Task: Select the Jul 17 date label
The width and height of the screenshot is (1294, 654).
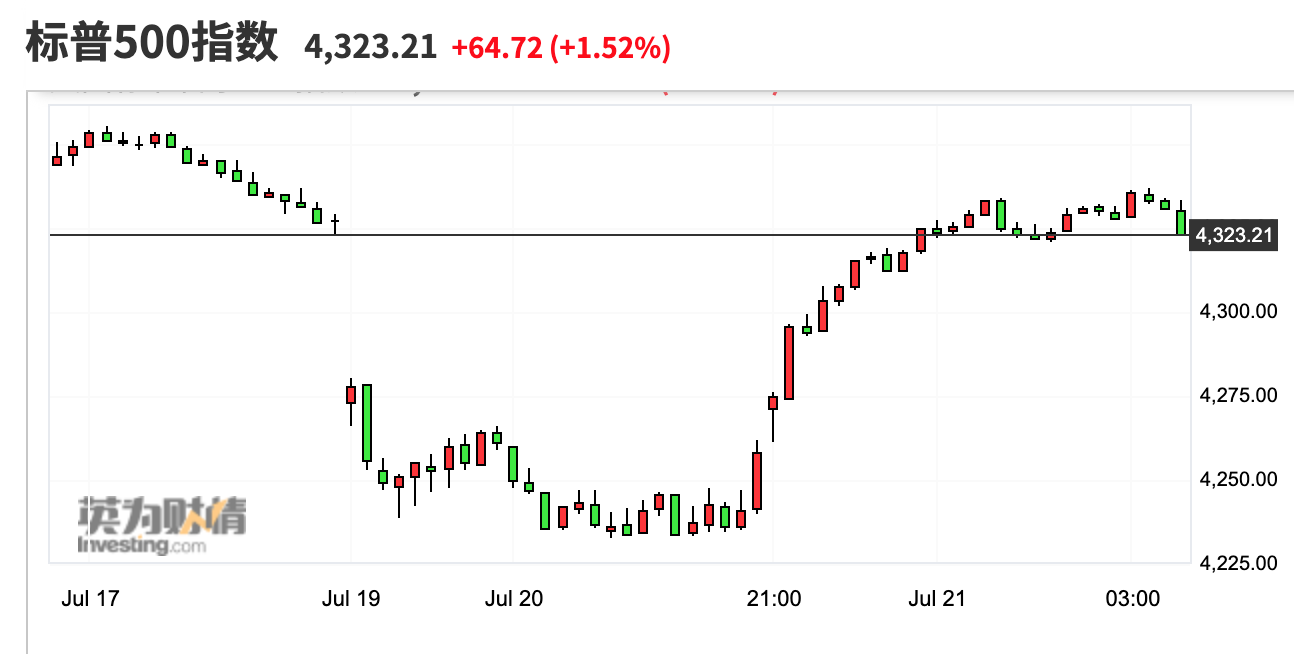Action: pos(89,599)
